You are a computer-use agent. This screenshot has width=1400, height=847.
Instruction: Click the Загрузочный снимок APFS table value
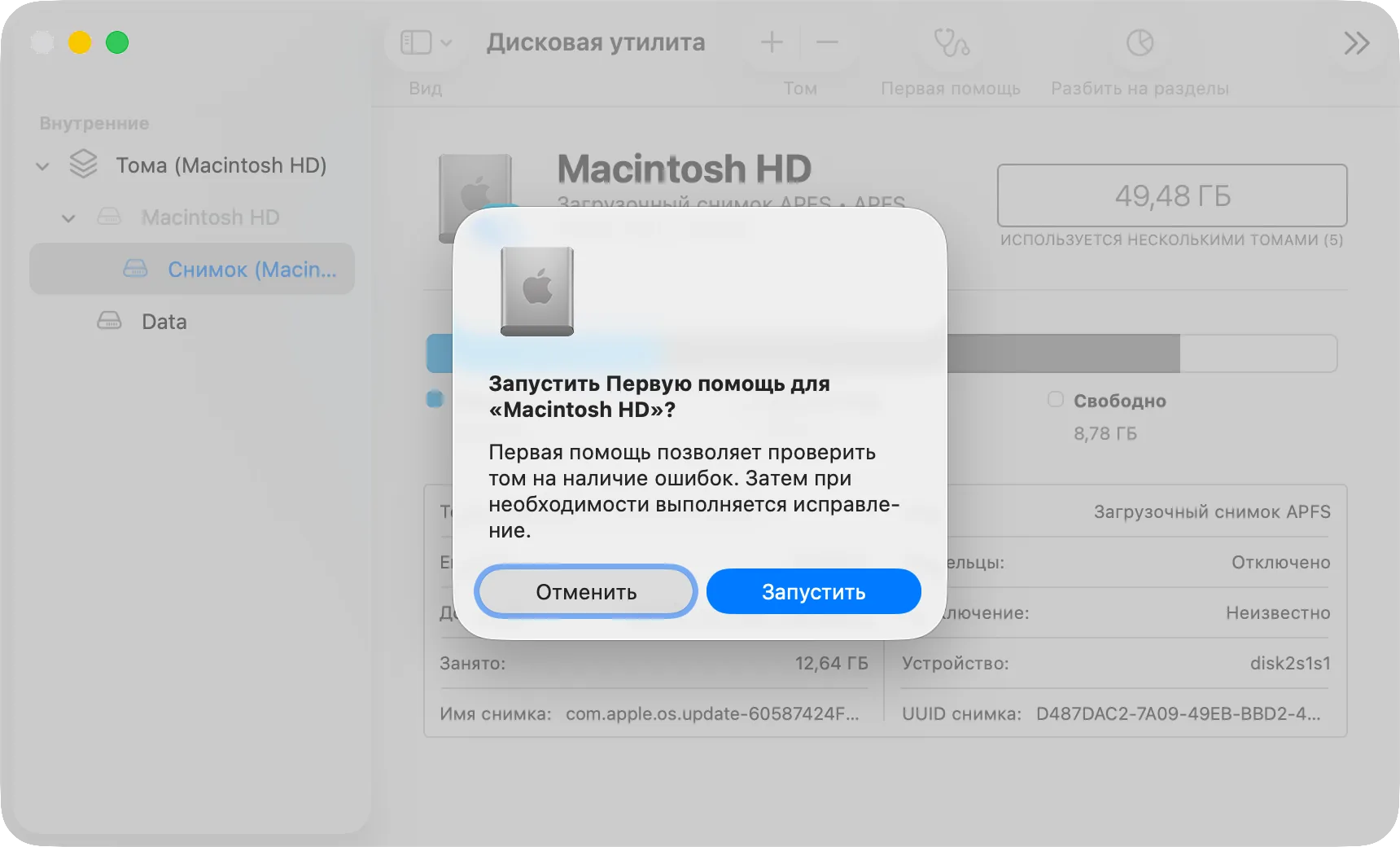pyautogui.click(x=1212, y=511)
